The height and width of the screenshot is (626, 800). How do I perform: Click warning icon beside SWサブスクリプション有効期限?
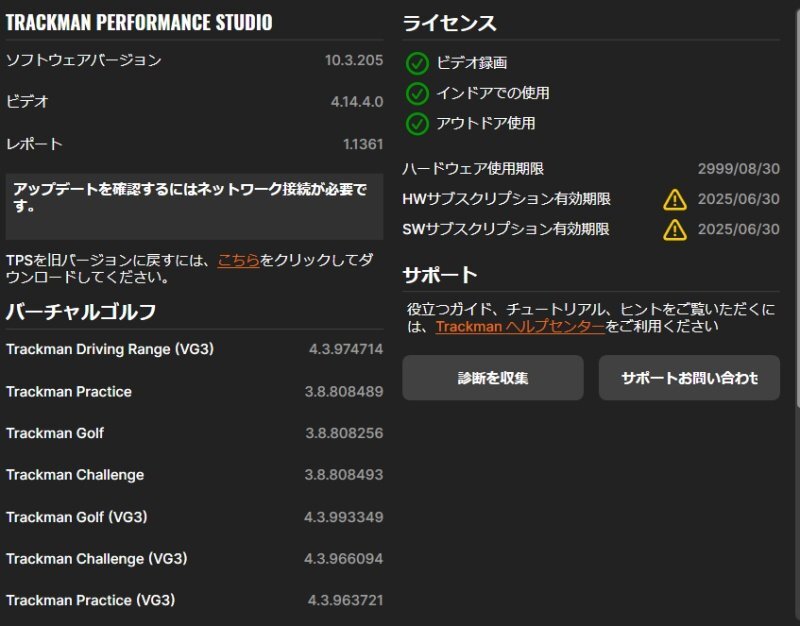[x=674, y=230]
